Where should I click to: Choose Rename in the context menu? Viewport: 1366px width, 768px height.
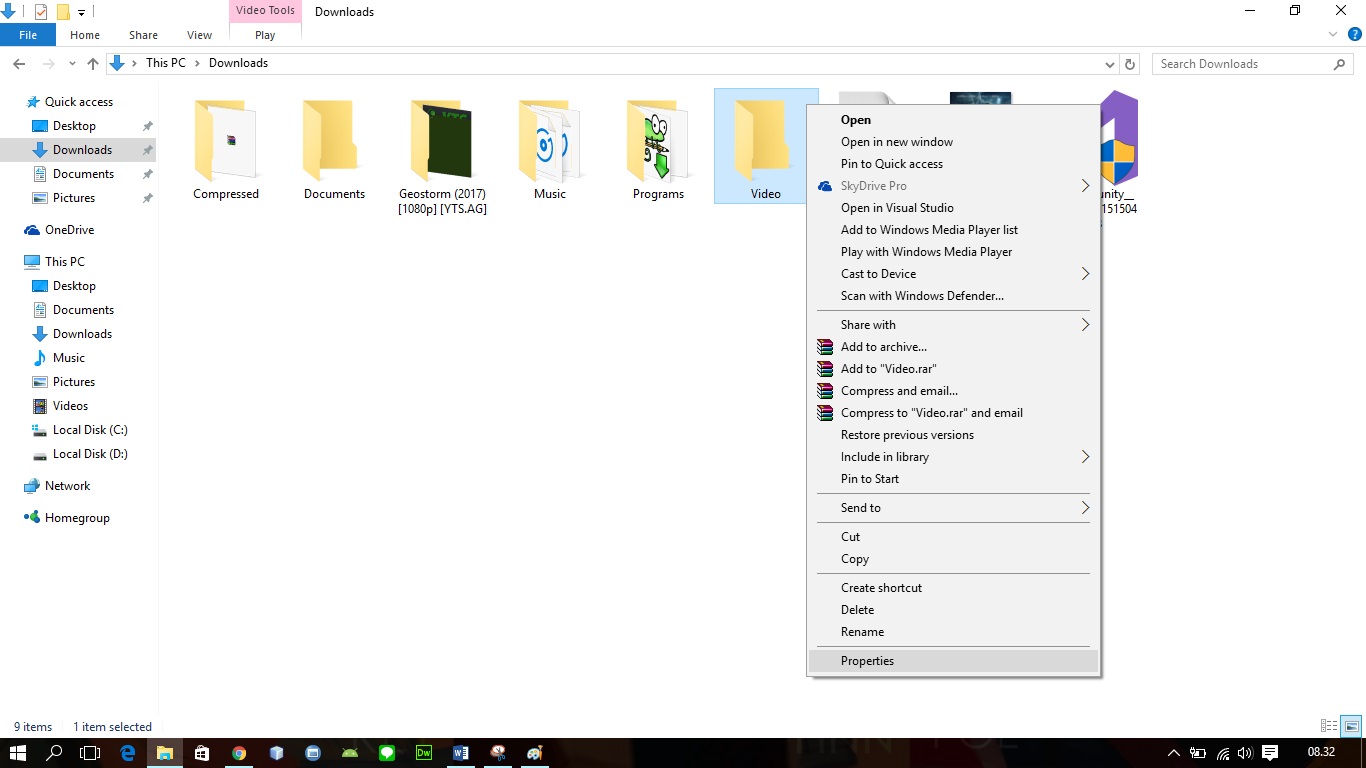click(x=954, y=632)
